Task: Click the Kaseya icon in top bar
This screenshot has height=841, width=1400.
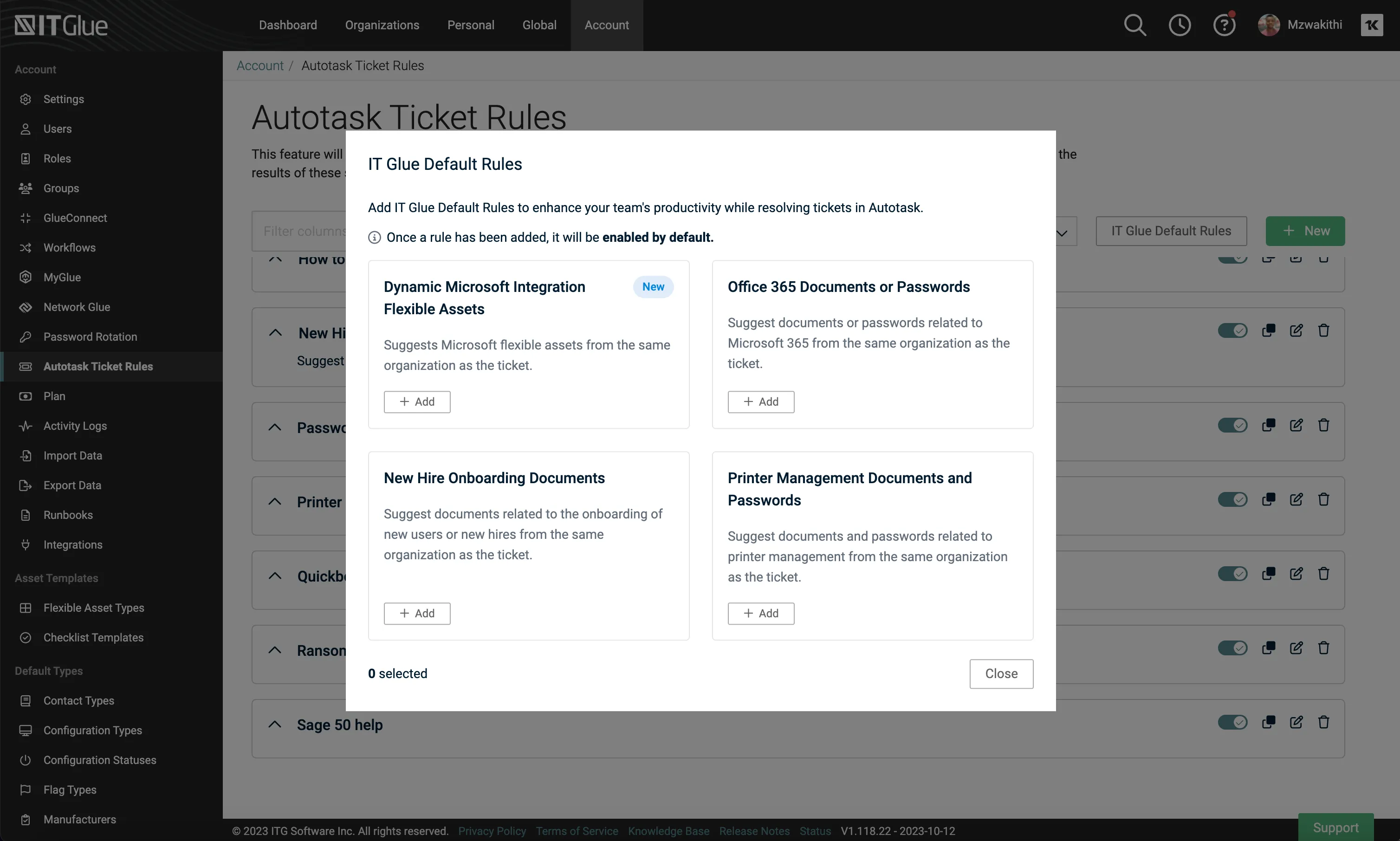Action: [1372, 25]
